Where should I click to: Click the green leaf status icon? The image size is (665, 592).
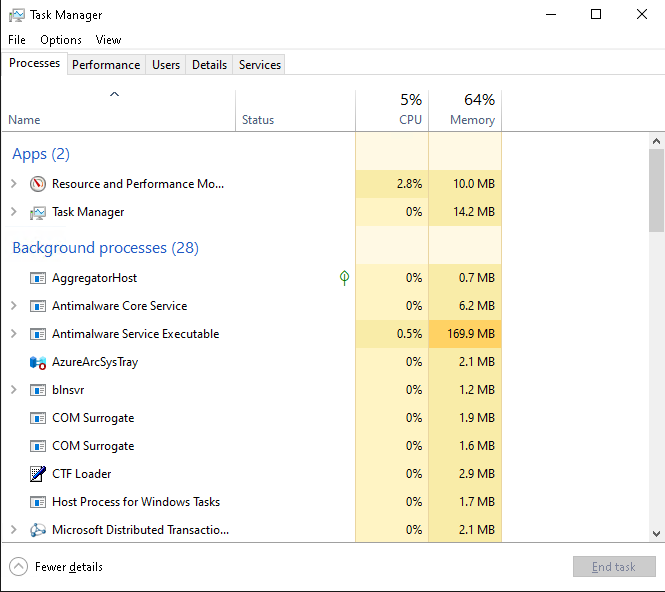[344, 278]
